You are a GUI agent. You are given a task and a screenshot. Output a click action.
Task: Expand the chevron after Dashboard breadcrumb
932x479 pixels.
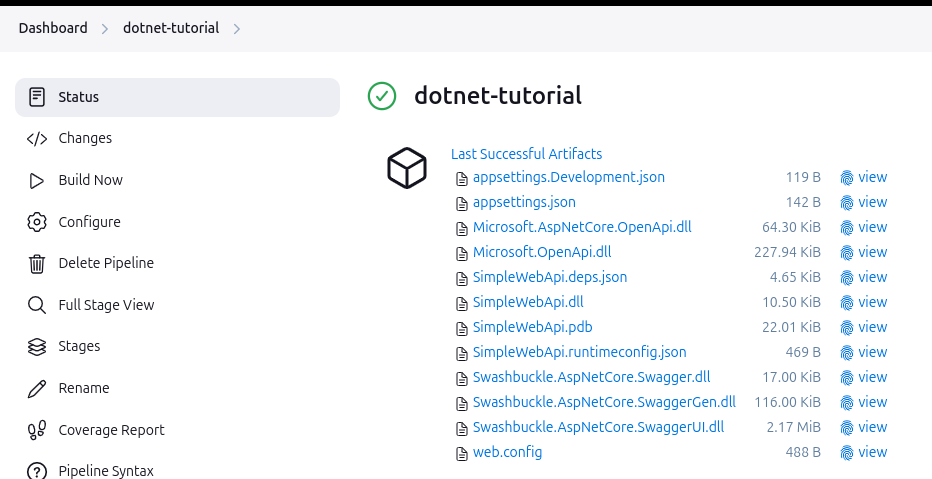pos(105,29)
